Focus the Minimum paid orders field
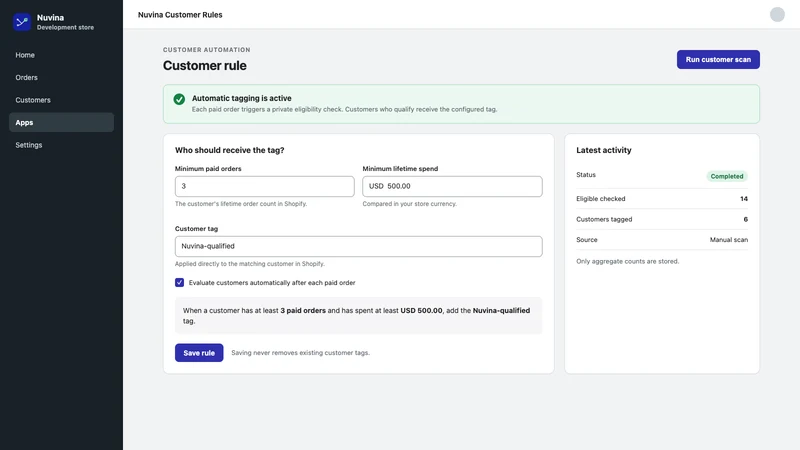 coord(264,186)
